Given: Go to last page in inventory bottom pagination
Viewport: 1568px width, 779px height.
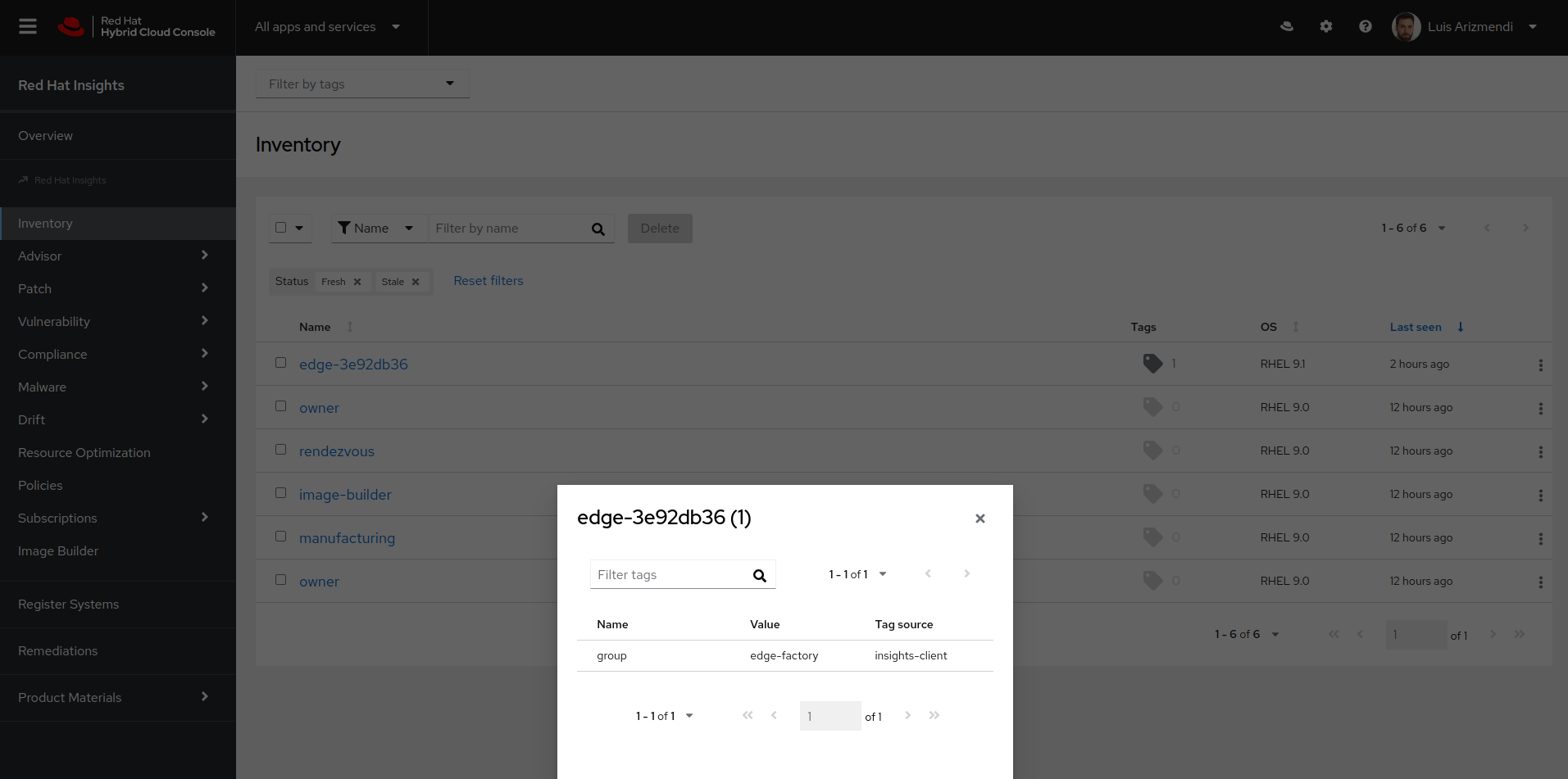Looking at the screenshot, I should (1519, 634).
